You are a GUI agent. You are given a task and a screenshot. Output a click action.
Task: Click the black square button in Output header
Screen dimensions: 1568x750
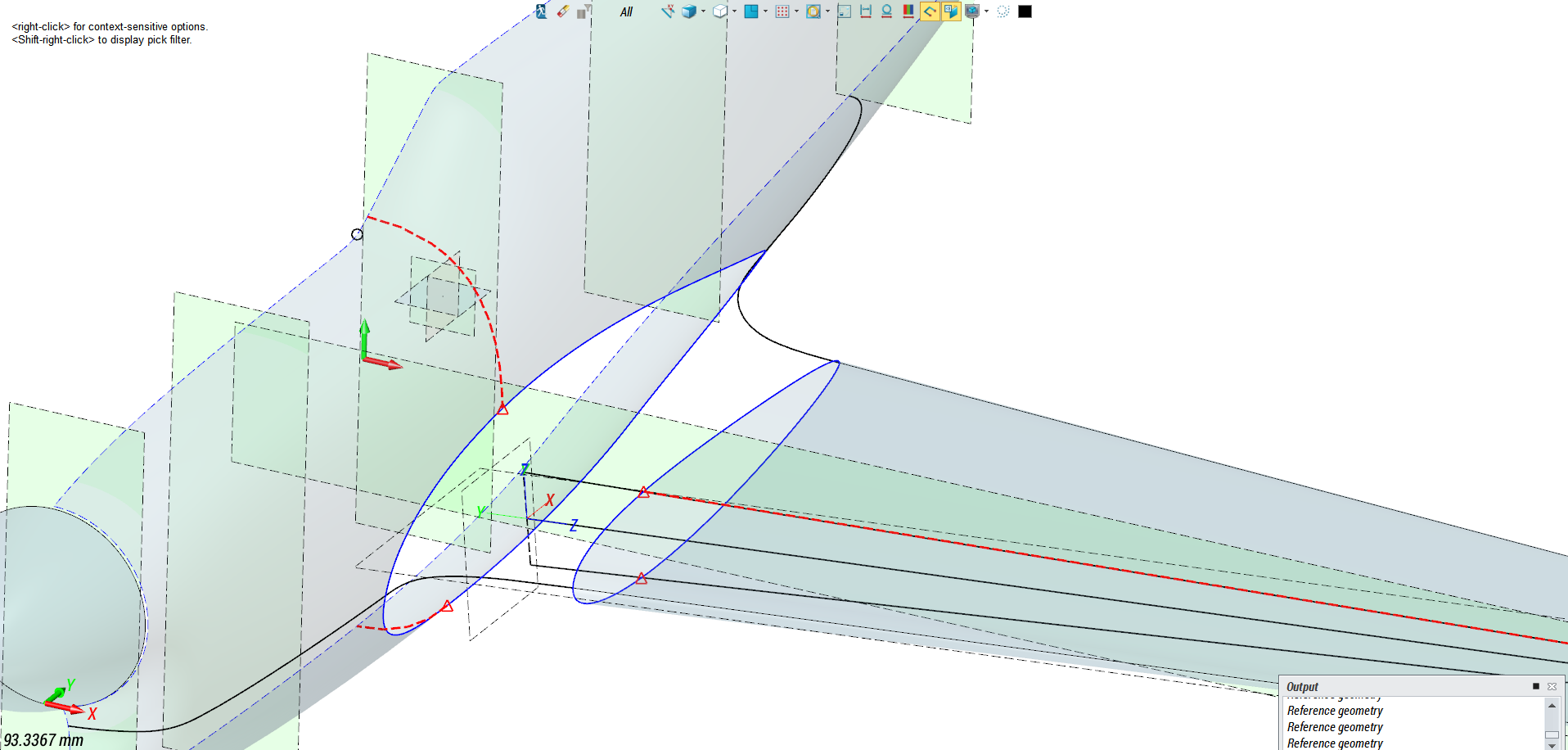click(x=1536, y=686)
